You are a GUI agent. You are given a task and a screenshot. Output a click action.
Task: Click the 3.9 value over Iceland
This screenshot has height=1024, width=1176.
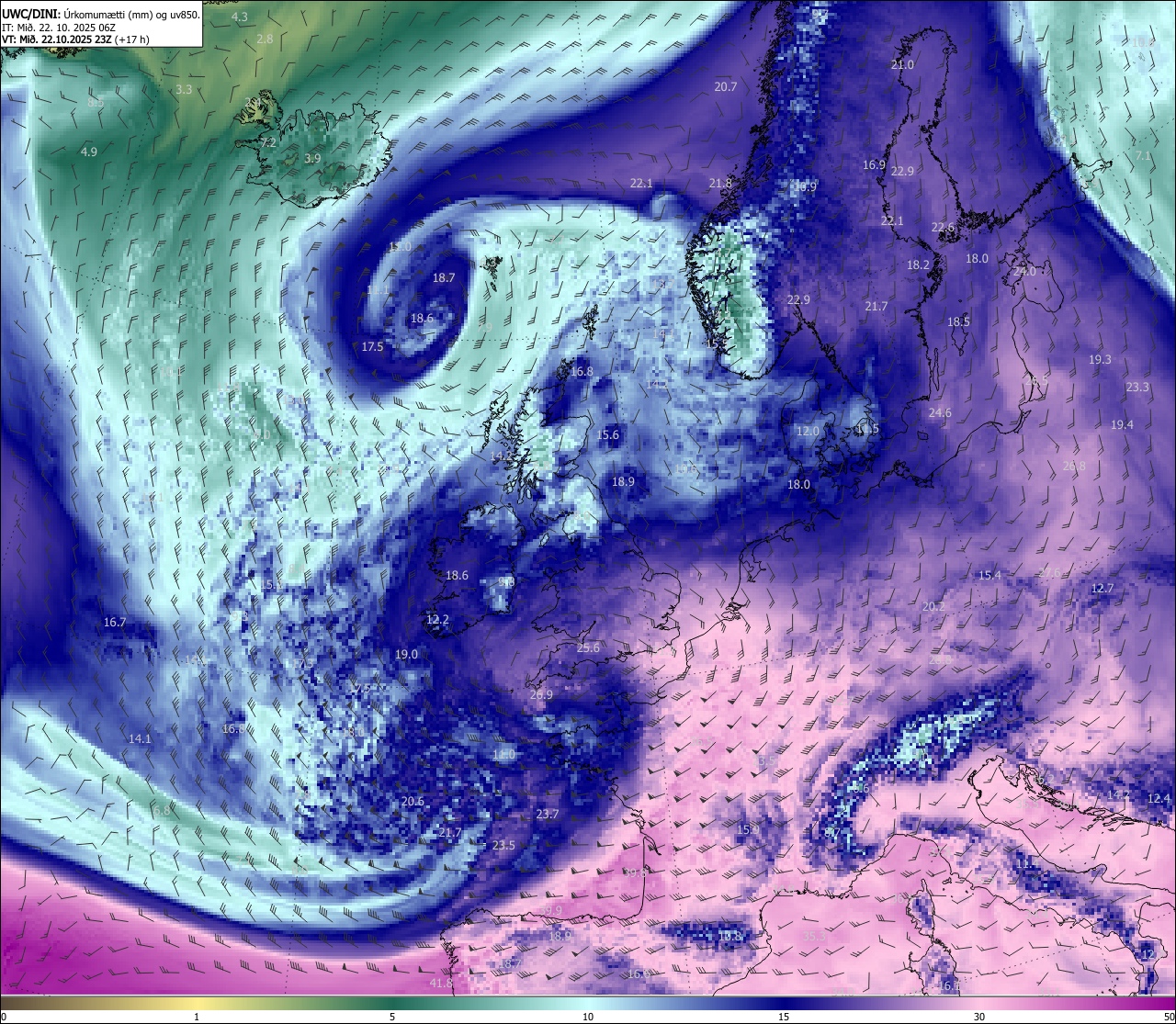click(x=312, y=158)
